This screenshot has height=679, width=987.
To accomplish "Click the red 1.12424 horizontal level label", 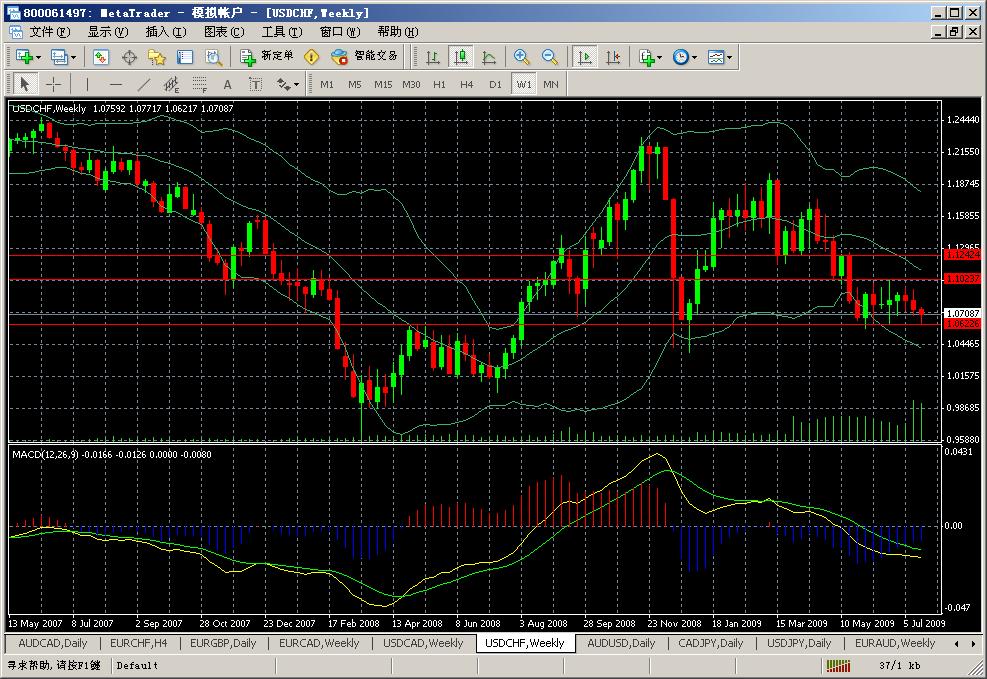I will 963,255.
